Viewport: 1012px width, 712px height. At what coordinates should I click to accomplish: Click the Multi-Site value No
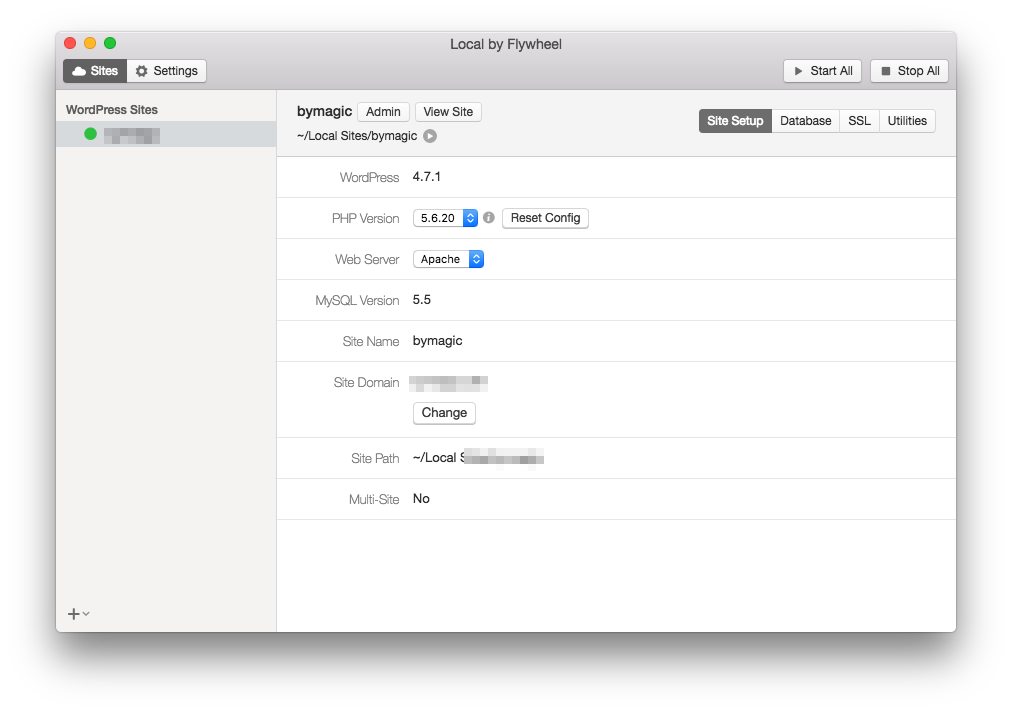pos(421,499)
